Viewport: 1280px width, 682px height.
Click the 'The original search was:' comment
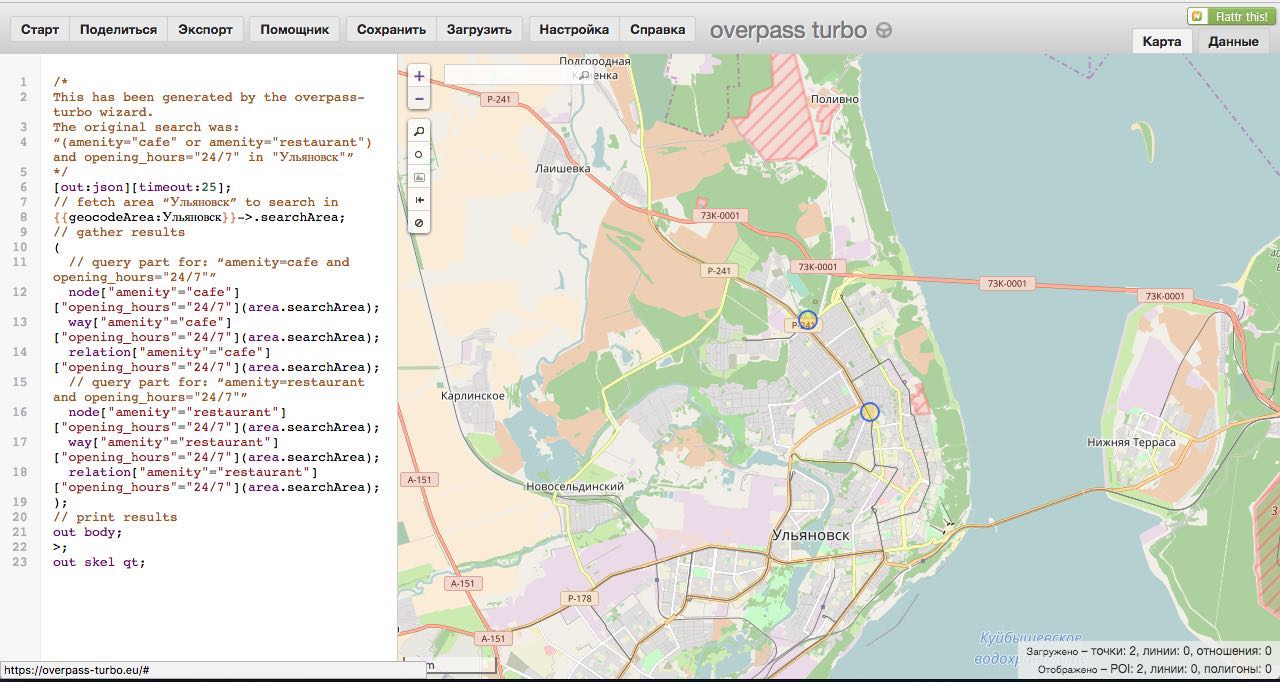146,127
